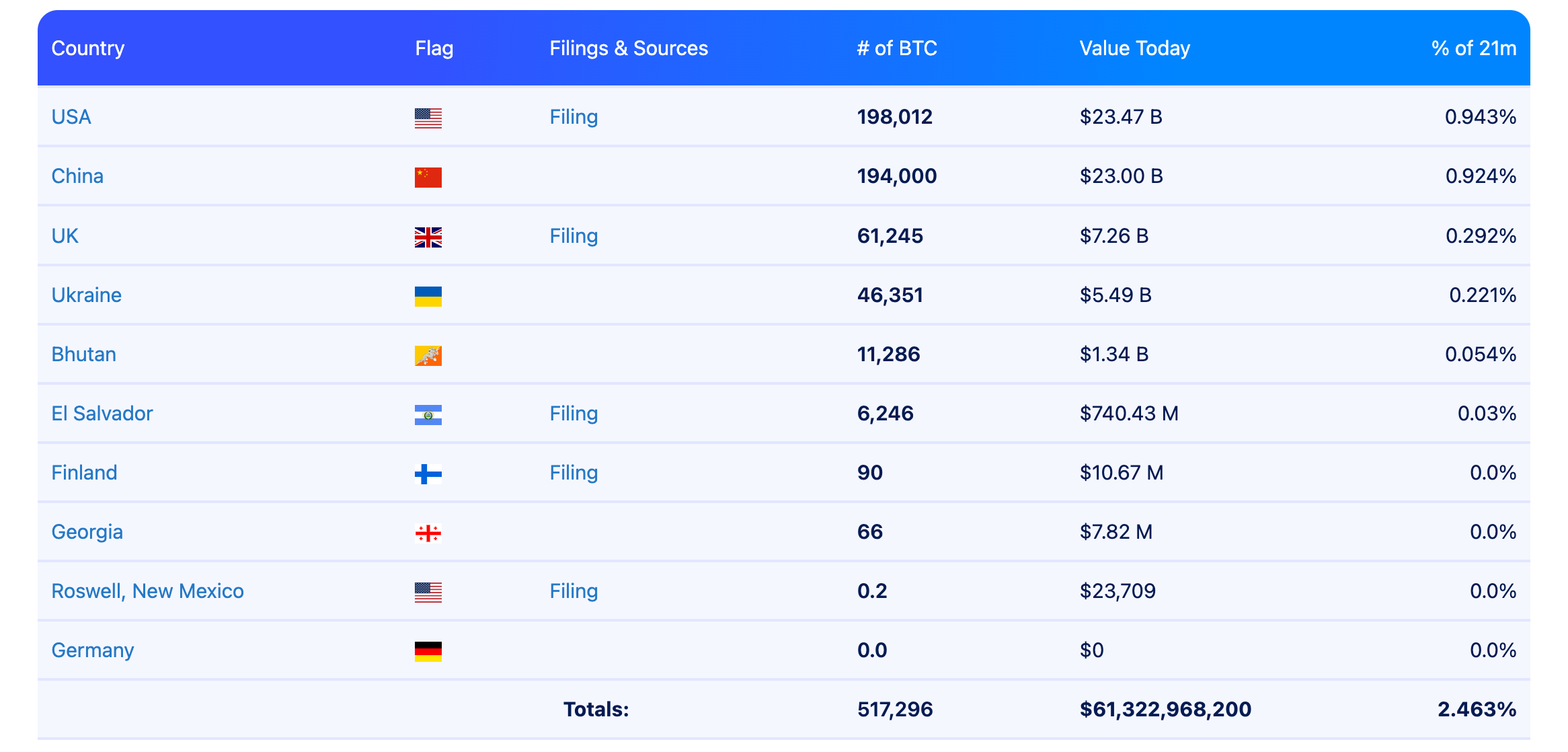Click the Georgia flag icon
1568x752 pixels.
point(428,533)
